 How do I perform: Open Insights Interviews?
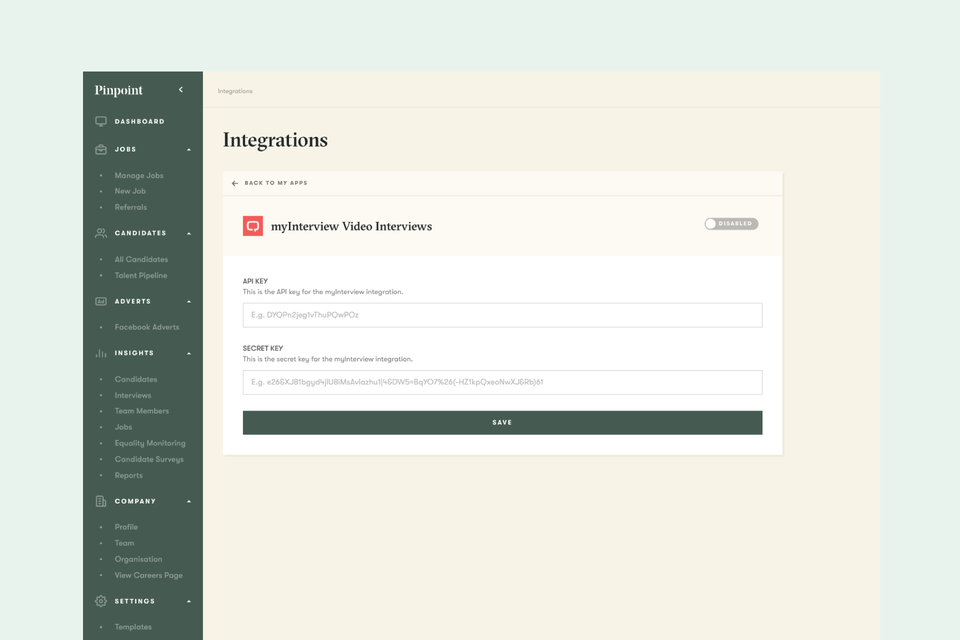pos(133,396)
